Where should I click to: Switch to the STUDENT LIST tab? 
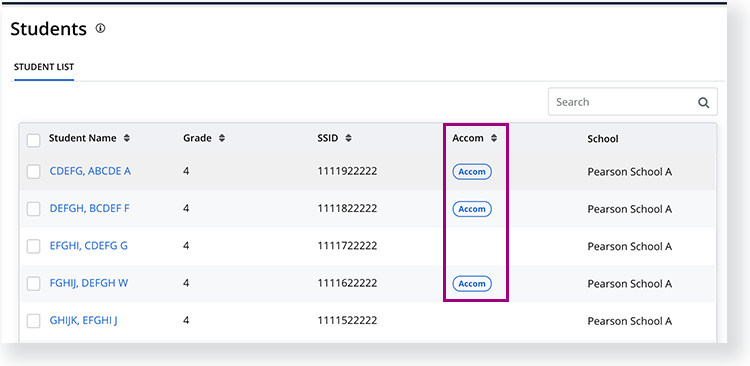tap(44, 67)
